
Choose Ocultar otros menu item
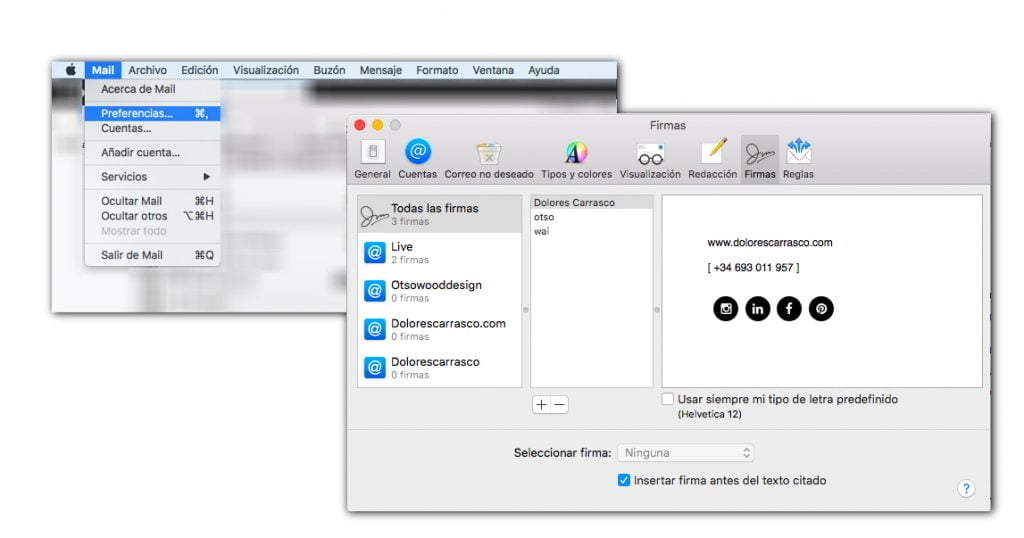152,216
